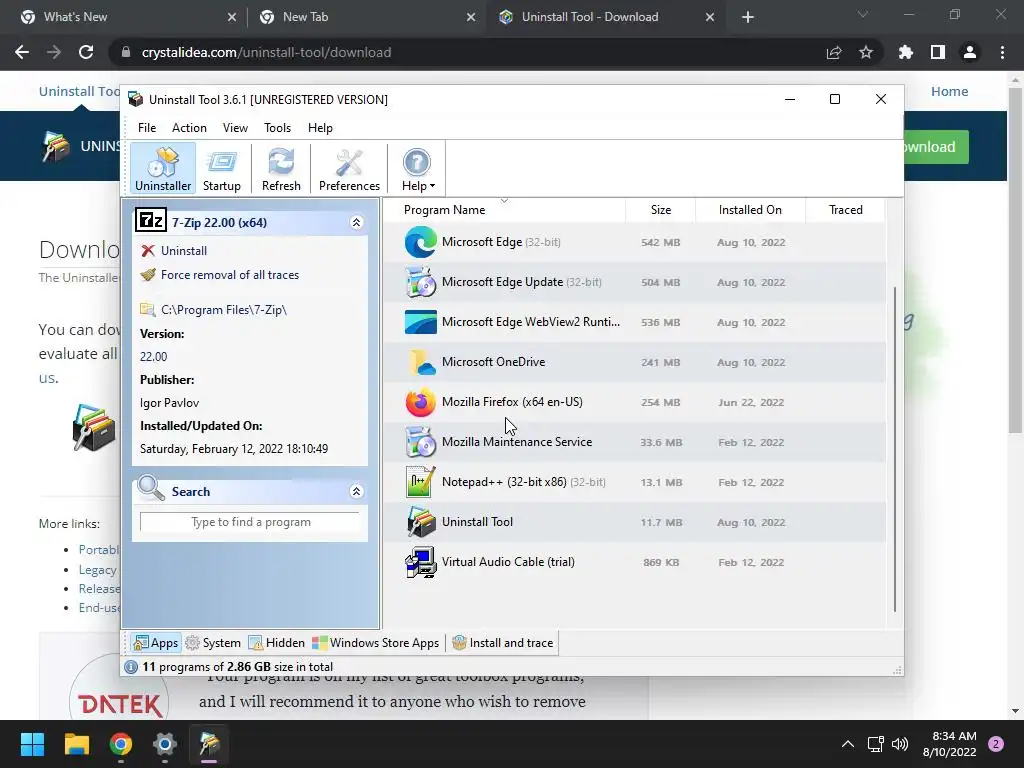Click the magnifier Search icon
The image size is (1024, 768).
tap(151, 488)
